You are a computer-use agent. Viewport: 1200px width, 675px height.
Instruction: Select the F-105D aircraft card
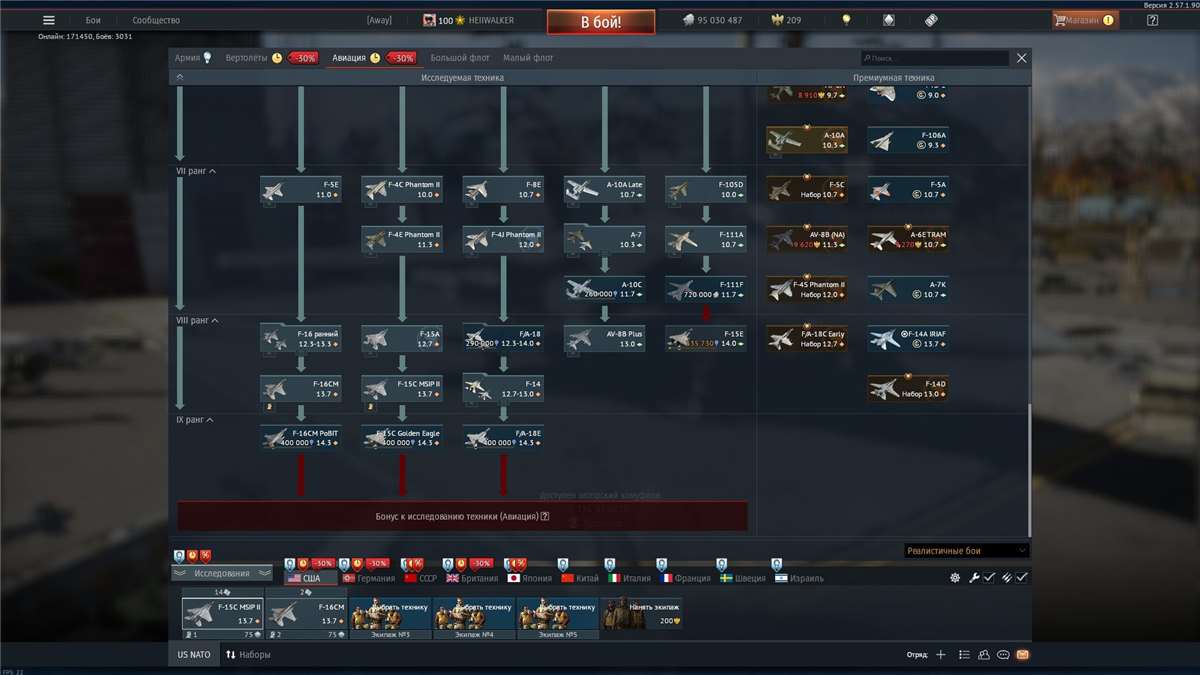(706, 190)
